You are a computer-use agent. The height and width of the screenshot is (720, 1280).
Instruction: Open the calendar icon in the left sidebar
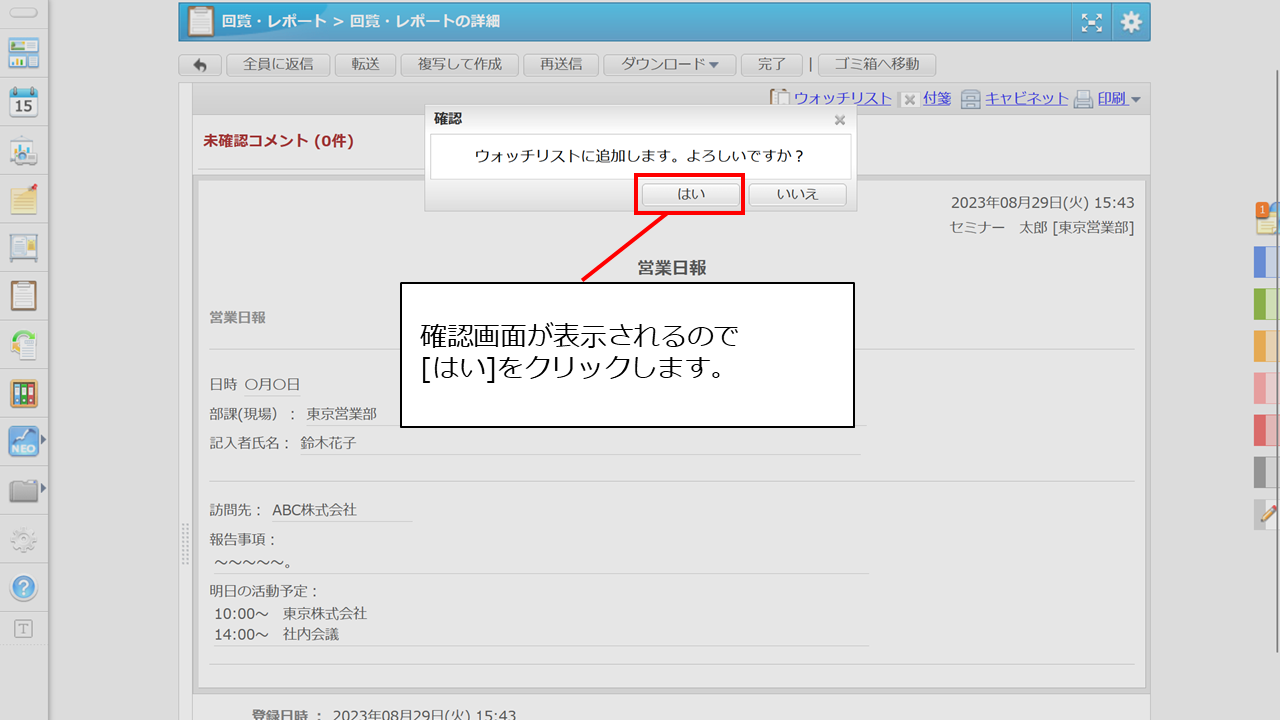(x=23, y=101)
